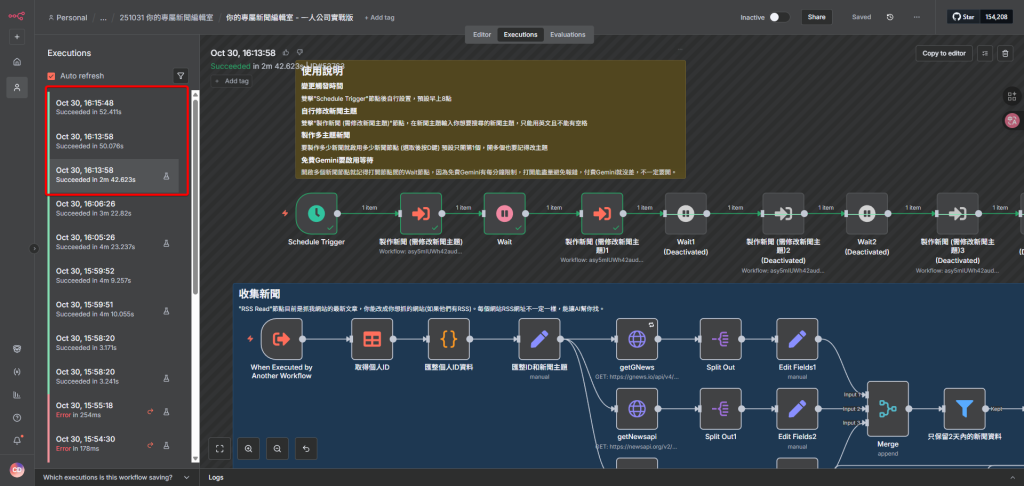
Task: Click the add nodes grid icon on canvas right
Action: (1012, 97)
